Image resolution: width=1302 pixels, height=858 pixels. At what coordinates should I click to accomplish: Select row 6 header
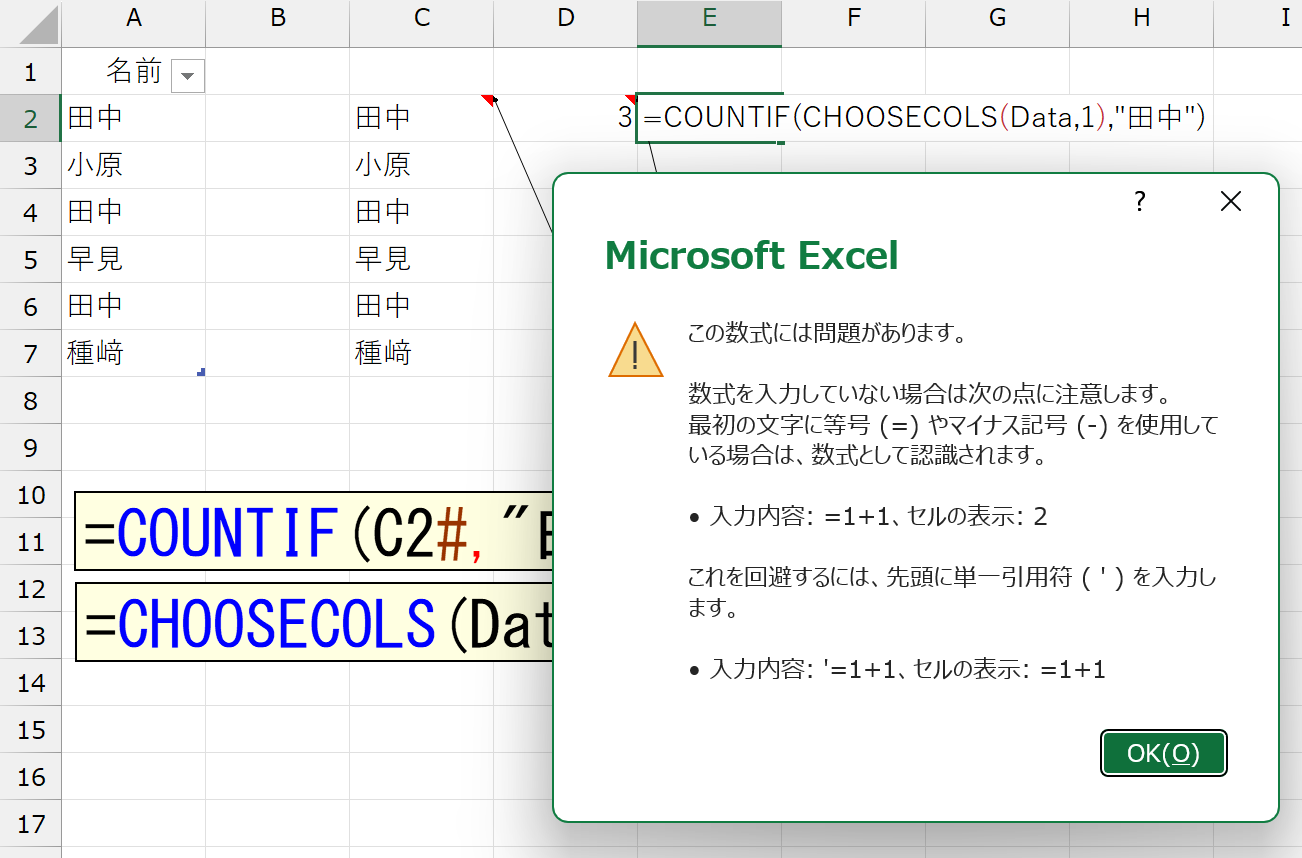(x=30, y=306)
